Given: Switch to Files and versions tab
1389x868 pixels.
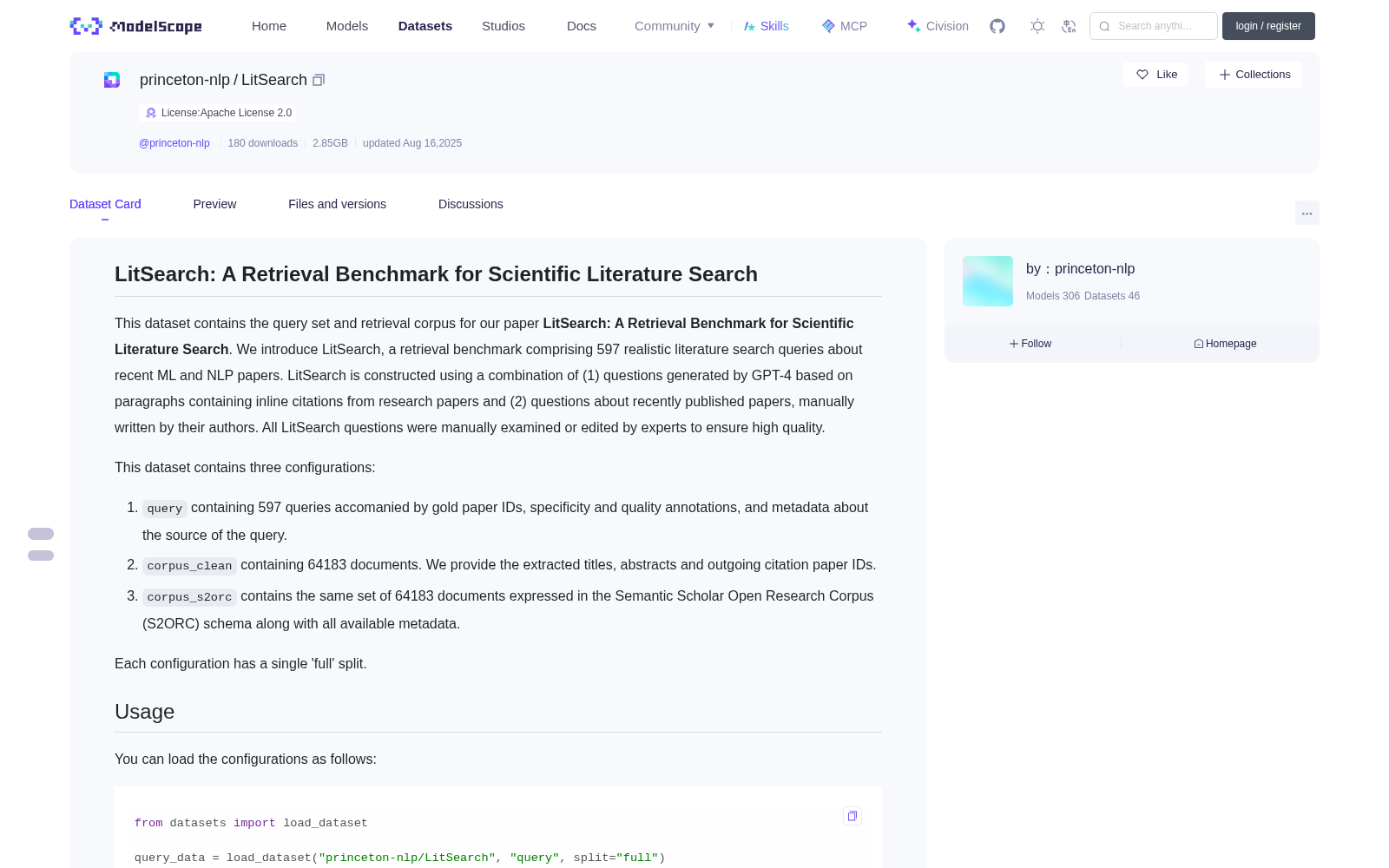Looking at the screenshot, I should tap(337, 204).
